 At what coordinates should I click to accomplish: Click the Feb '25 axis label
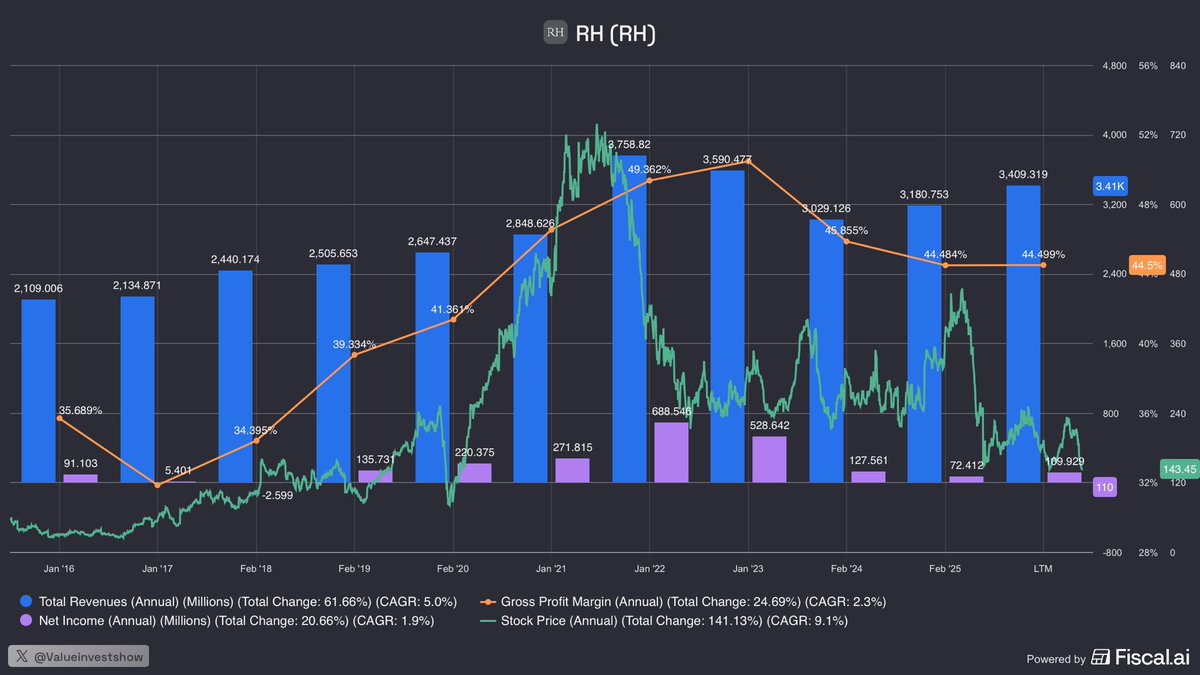[945, 568]
